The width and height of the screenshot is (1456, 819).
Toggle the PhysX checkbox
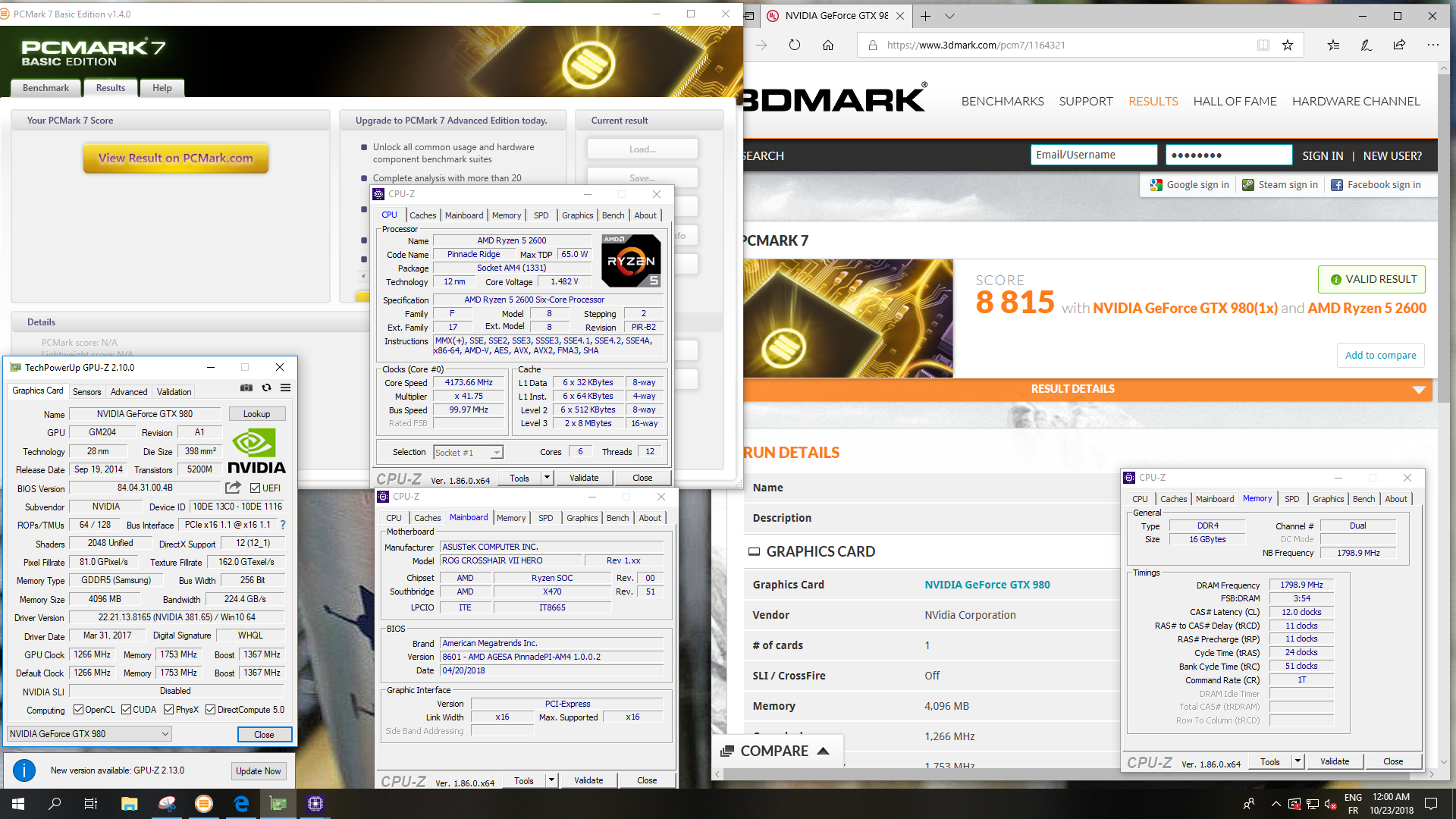pos(168,710)
